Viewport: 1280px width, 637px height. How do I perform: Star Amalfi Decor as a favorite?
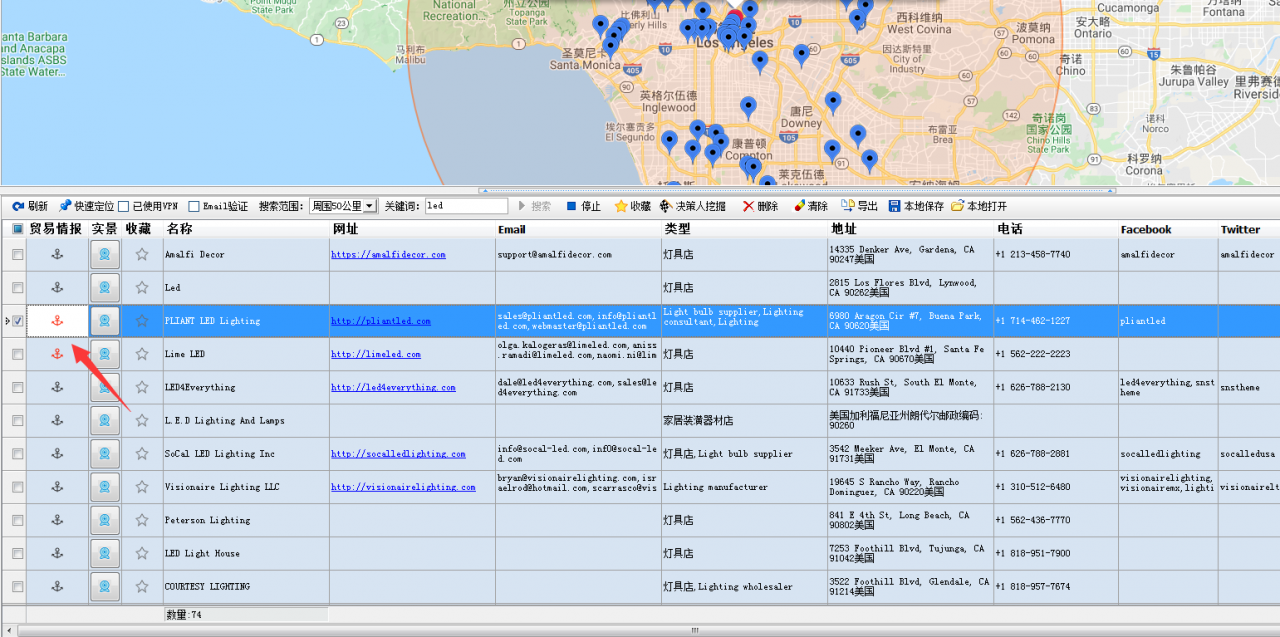pyautogui.click(x=142, y=255)
